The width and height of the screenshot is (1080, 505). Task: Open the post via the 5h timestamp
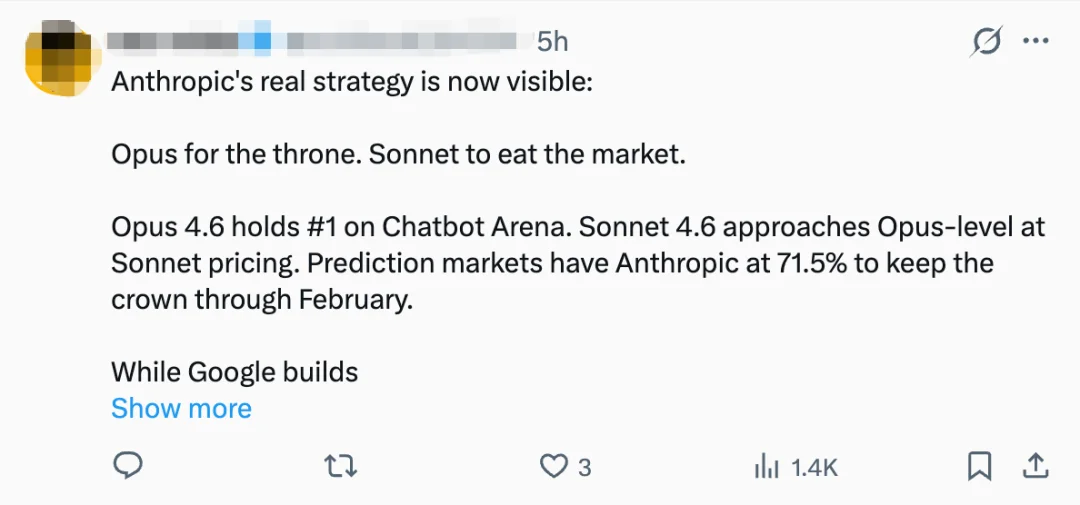552,42
